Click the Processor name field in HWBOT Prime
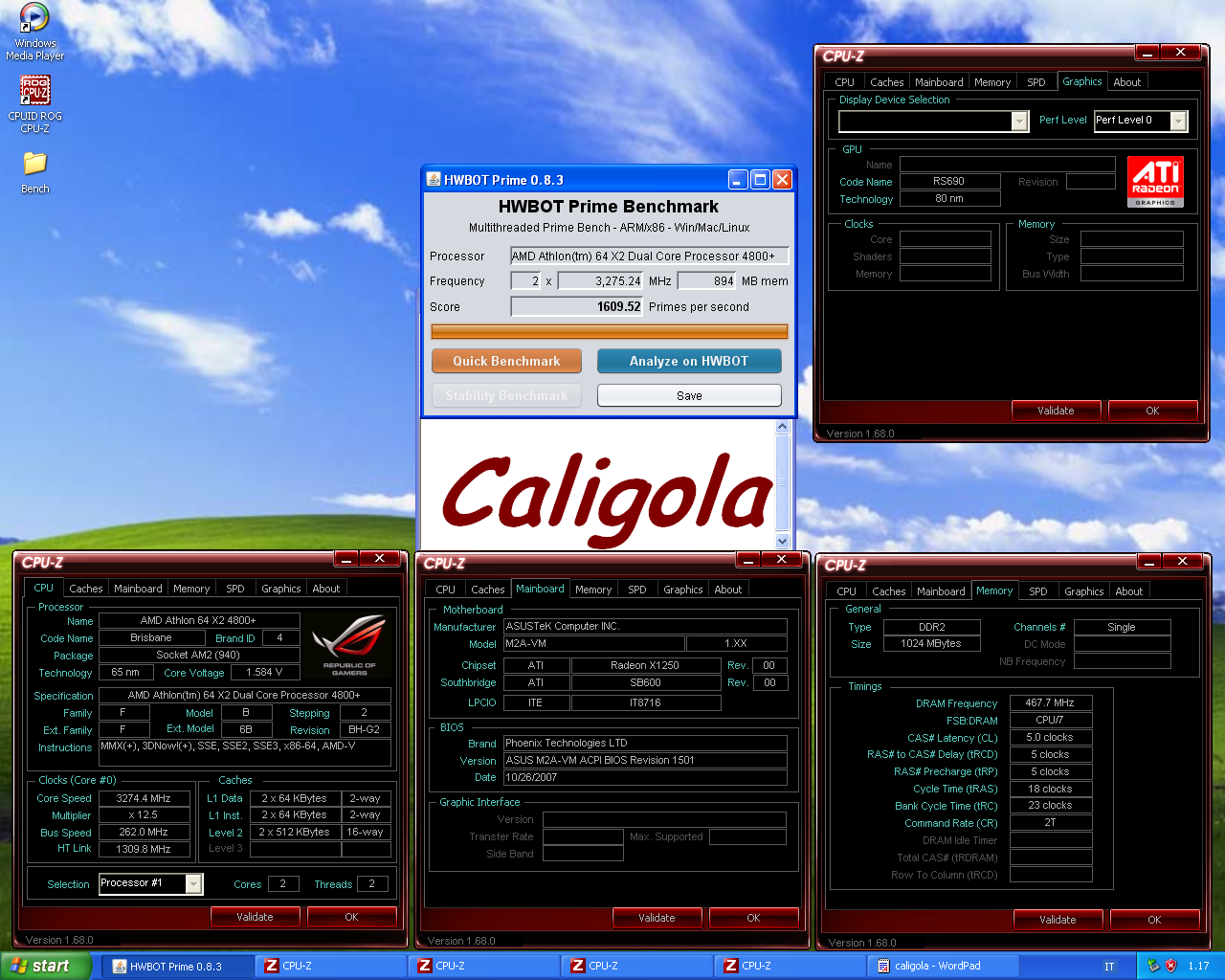Image resolution: width=1225 pixels, height=980 pixels. [650, 256]
